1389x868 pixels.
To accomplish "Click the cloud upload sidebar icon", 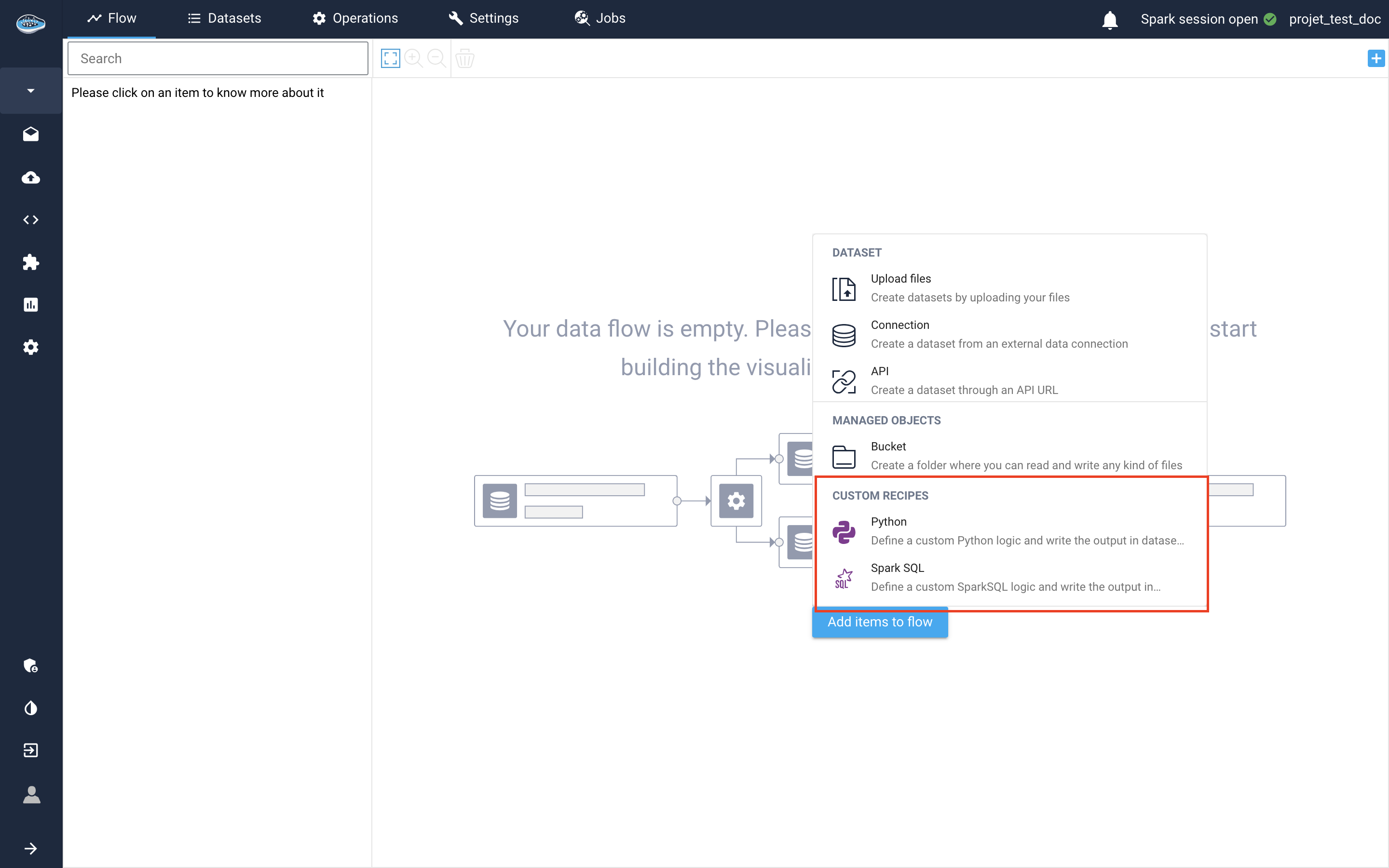I will click(31, 177).
